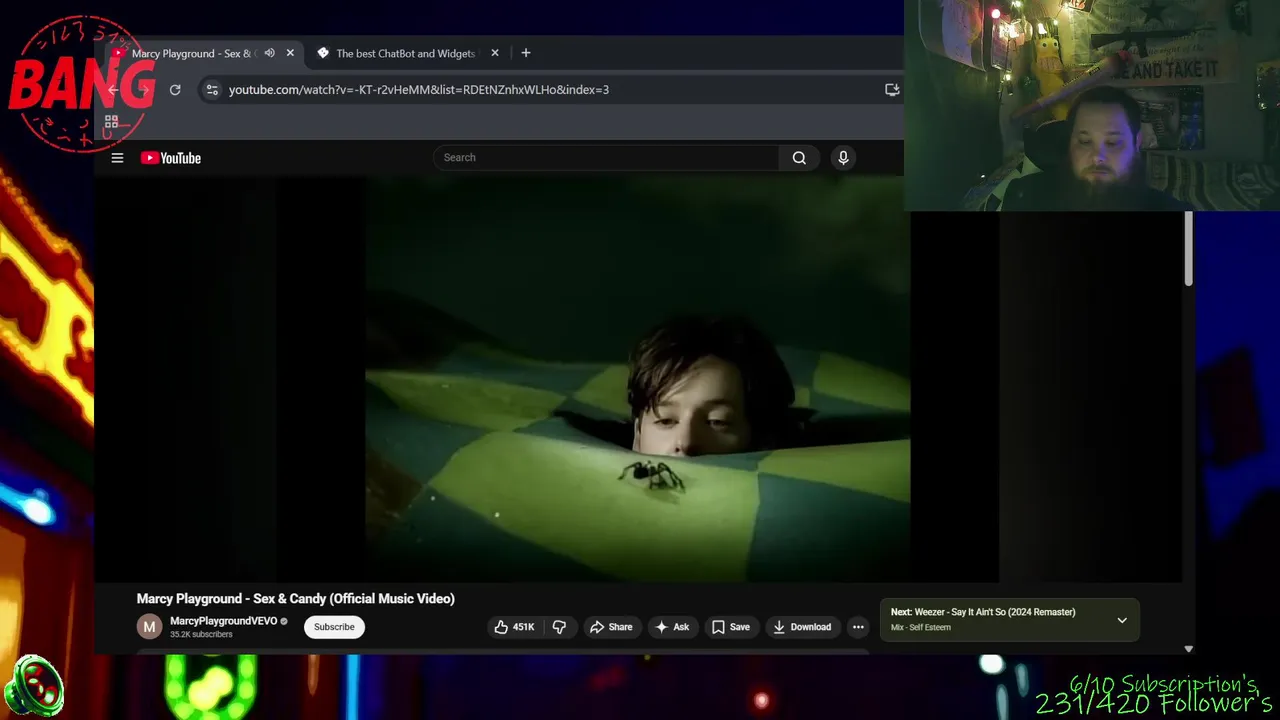Go back with the browser back arrow
Viewport: 1280px width, 720px height.
click(x=113, y=90)
